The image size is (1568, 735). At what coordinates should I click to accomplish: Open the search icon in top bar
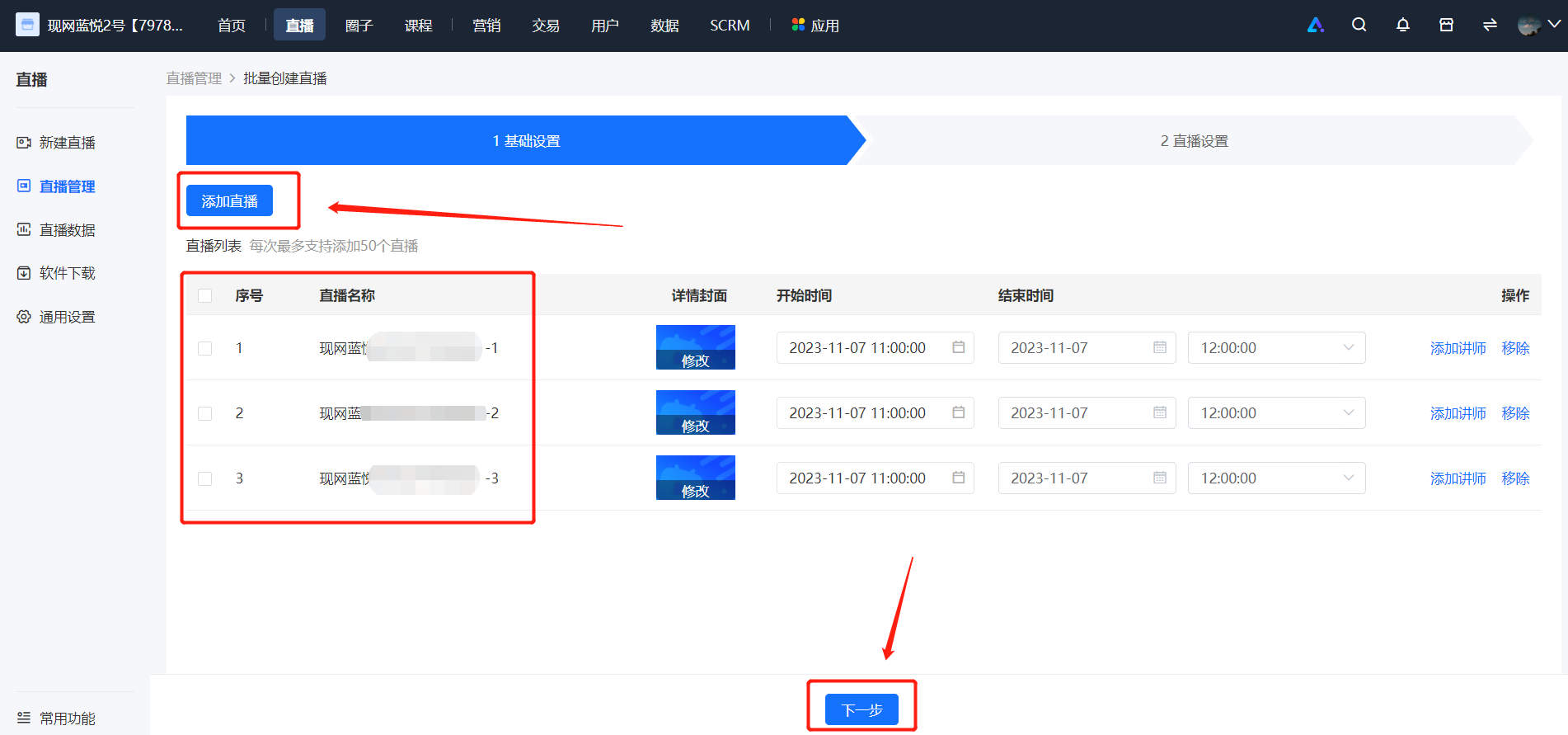click(x=1359, y=25)
